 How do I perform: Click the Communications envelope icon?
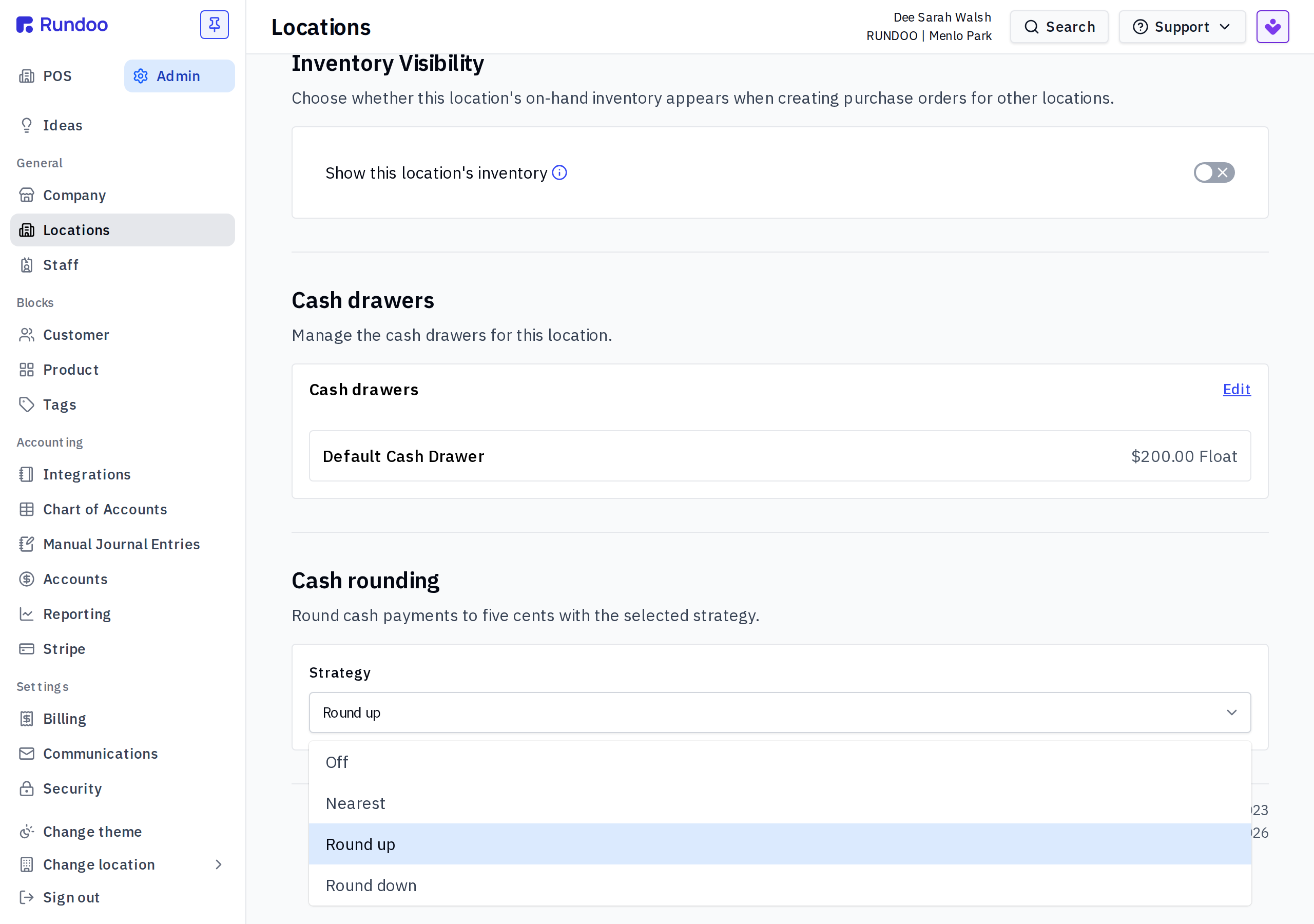[26, 754]
